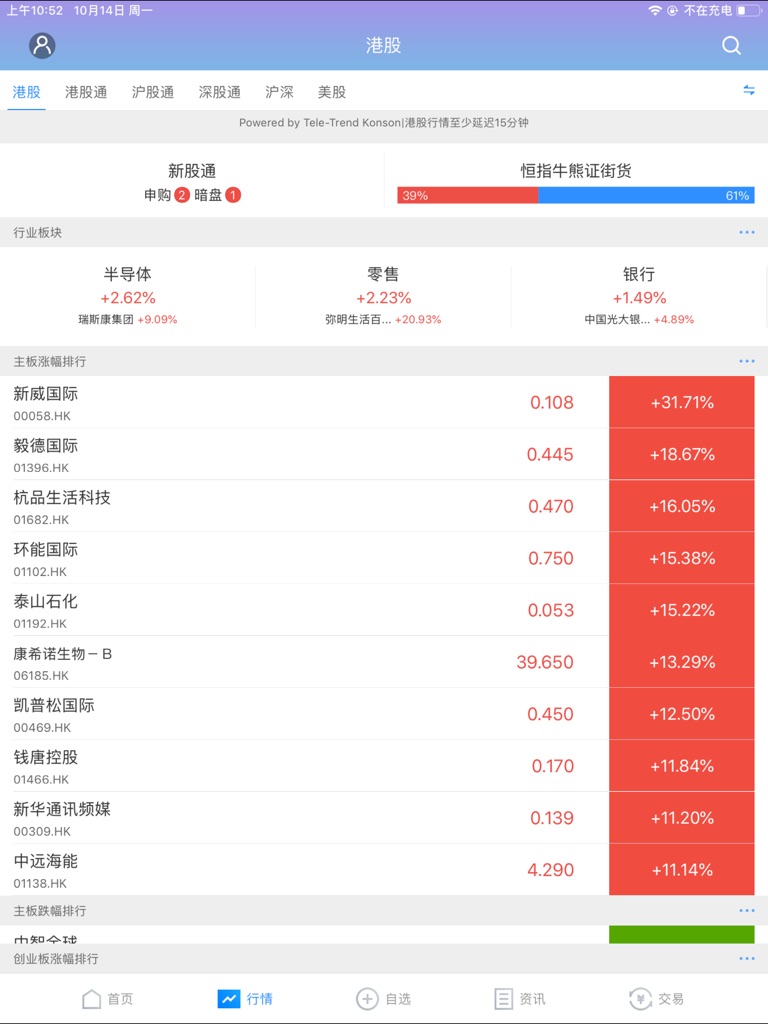
Task: Toggle change display on 中远海能 +11.14% cell
Action: coord(682,870)
